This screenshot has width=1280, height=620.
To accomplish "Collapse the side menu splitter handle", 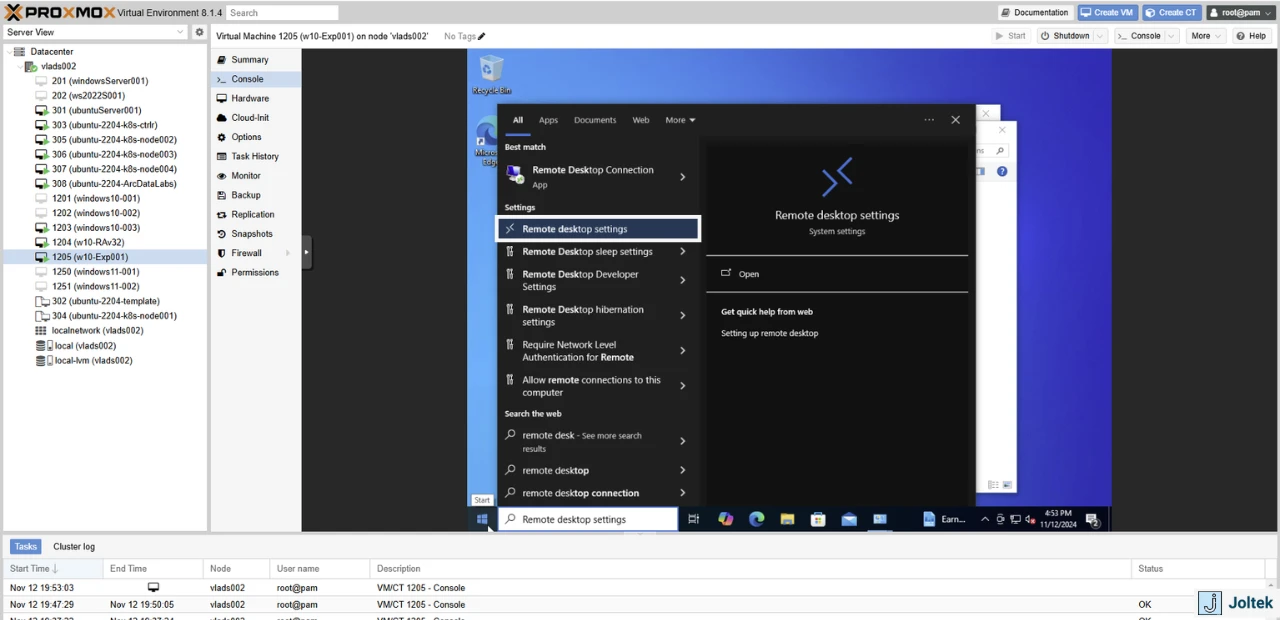I will coord(306,252).
